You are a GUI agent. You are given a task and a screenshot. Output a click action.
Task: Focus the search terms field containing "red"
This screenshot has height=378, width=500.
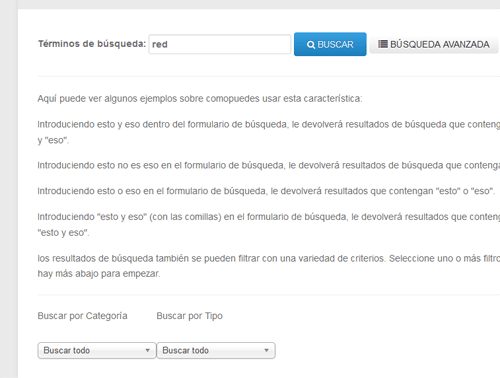click(220, 44)
